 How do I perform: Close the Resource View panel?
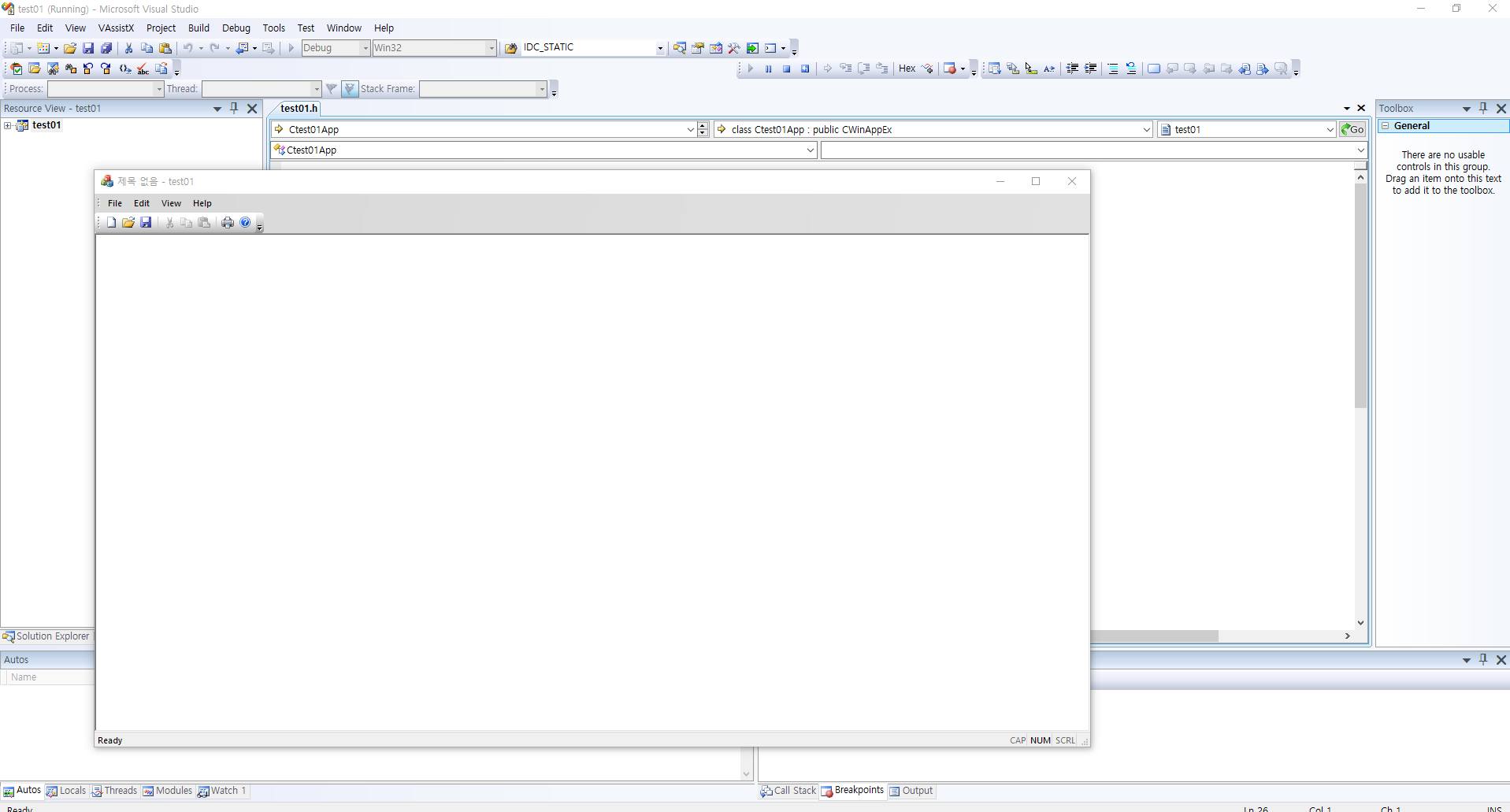252,108
